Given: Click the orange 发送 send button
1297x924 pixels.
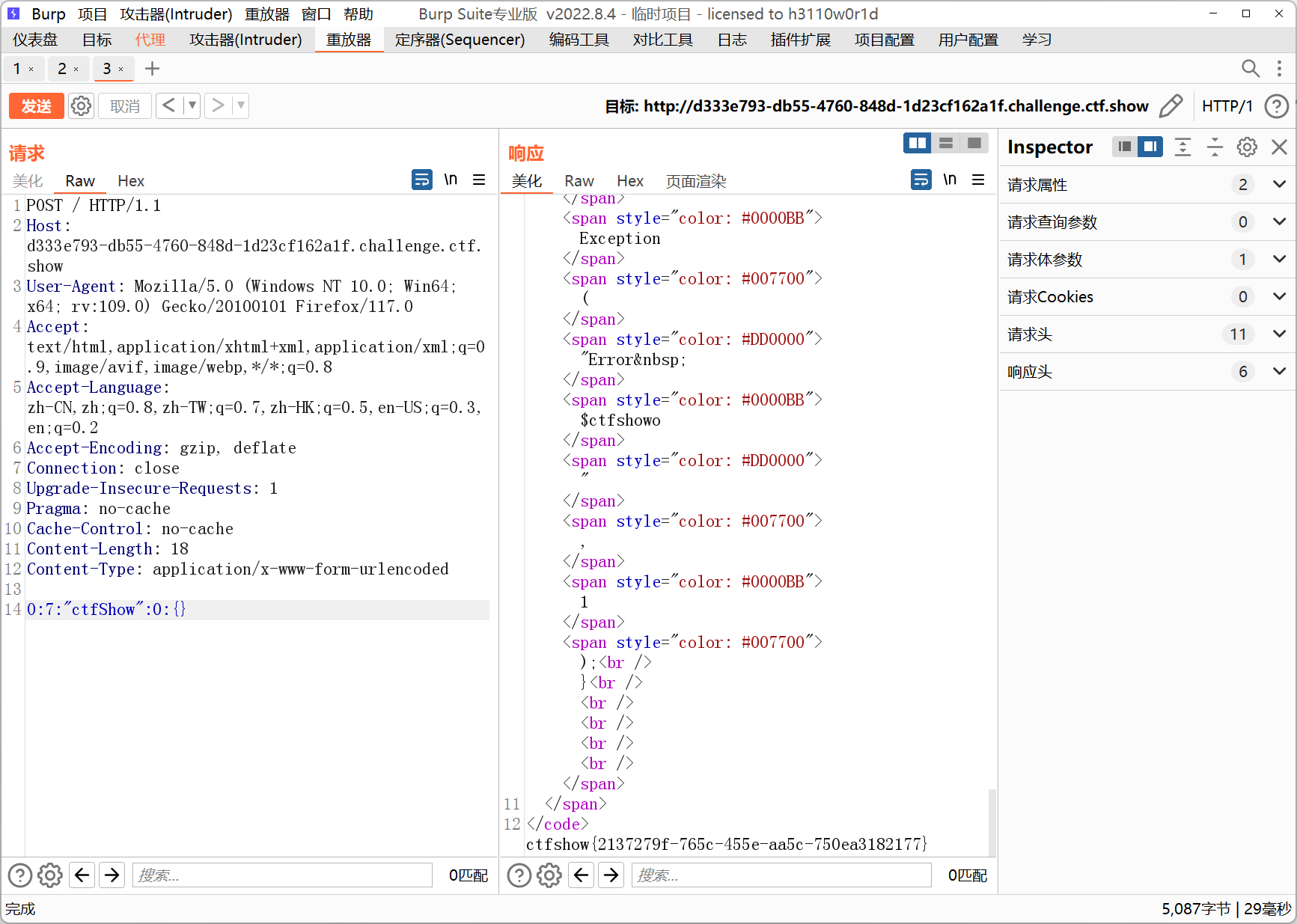Looking at the screenshot, I should tap(36, 106).
